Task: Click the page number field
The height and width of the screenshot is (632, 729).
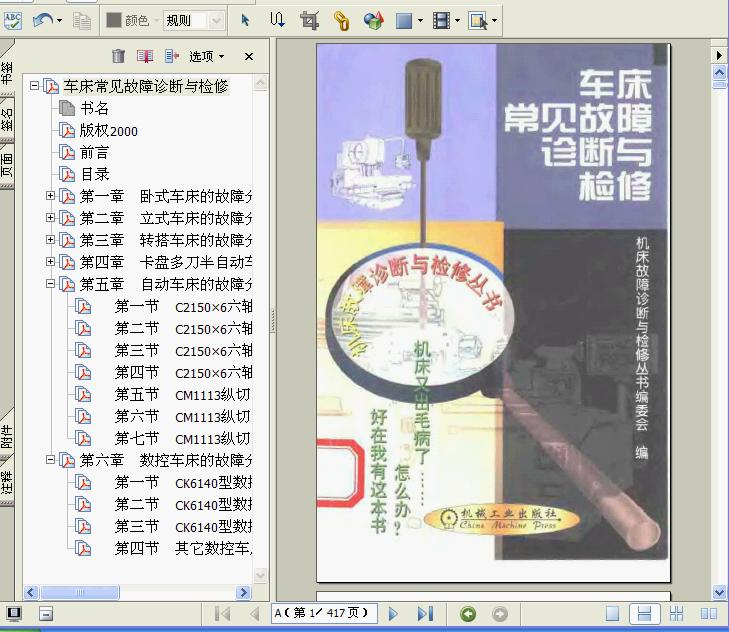Action: [324, 613]
